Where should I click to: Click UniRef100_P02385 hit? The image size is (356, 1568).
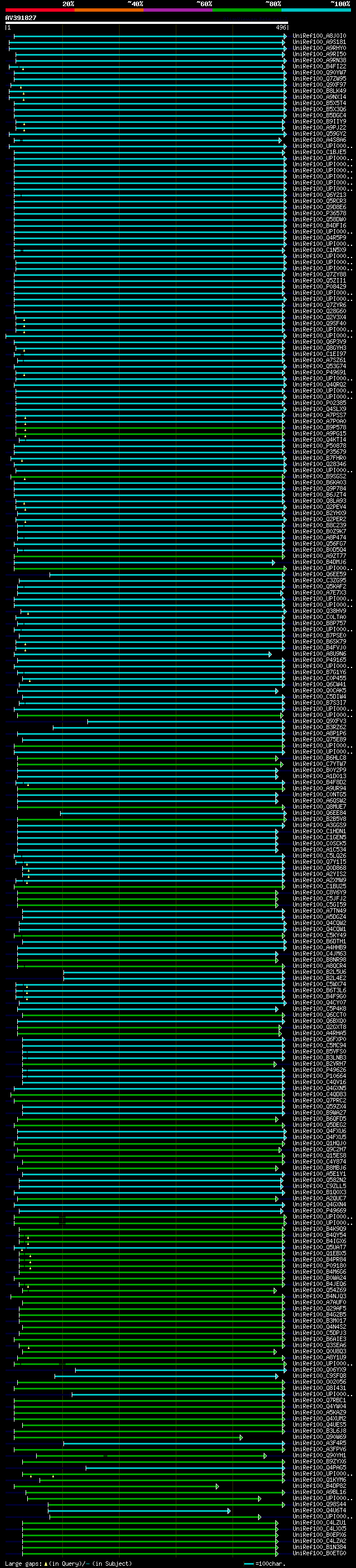click(x=319, y=403)
